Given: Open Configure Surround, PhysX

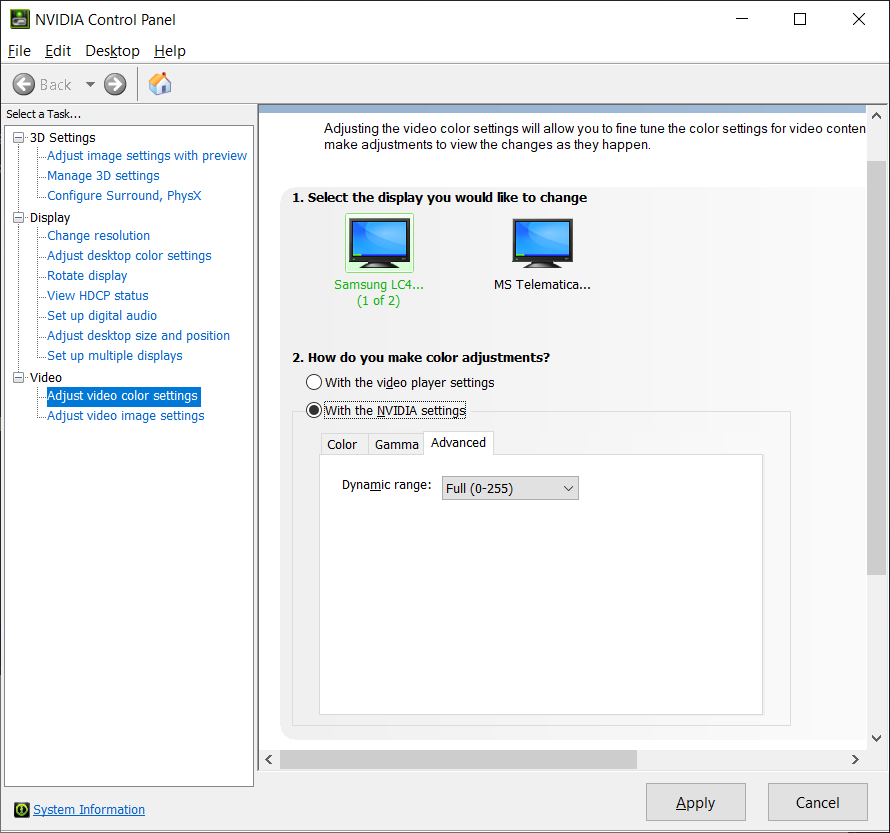Looking at the screenshot, I should (124, 195).
